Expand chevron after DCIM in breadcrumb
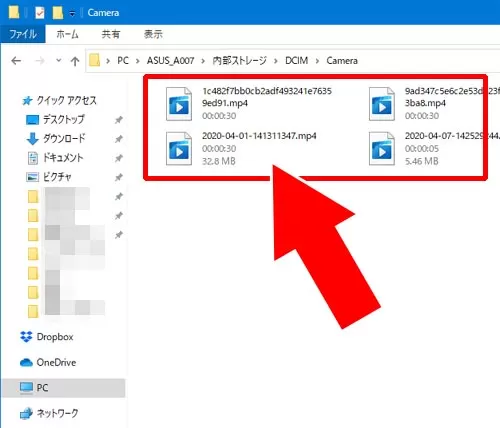500x428 pixels. 317,61
